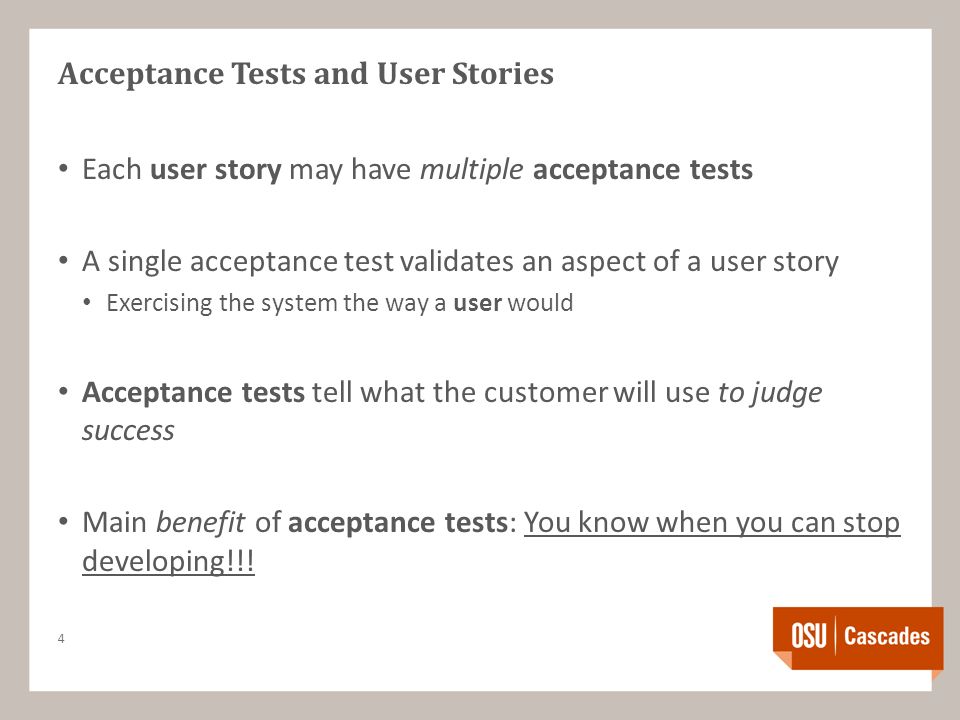Click the italic phrase to judge

(x=770, y=394)
